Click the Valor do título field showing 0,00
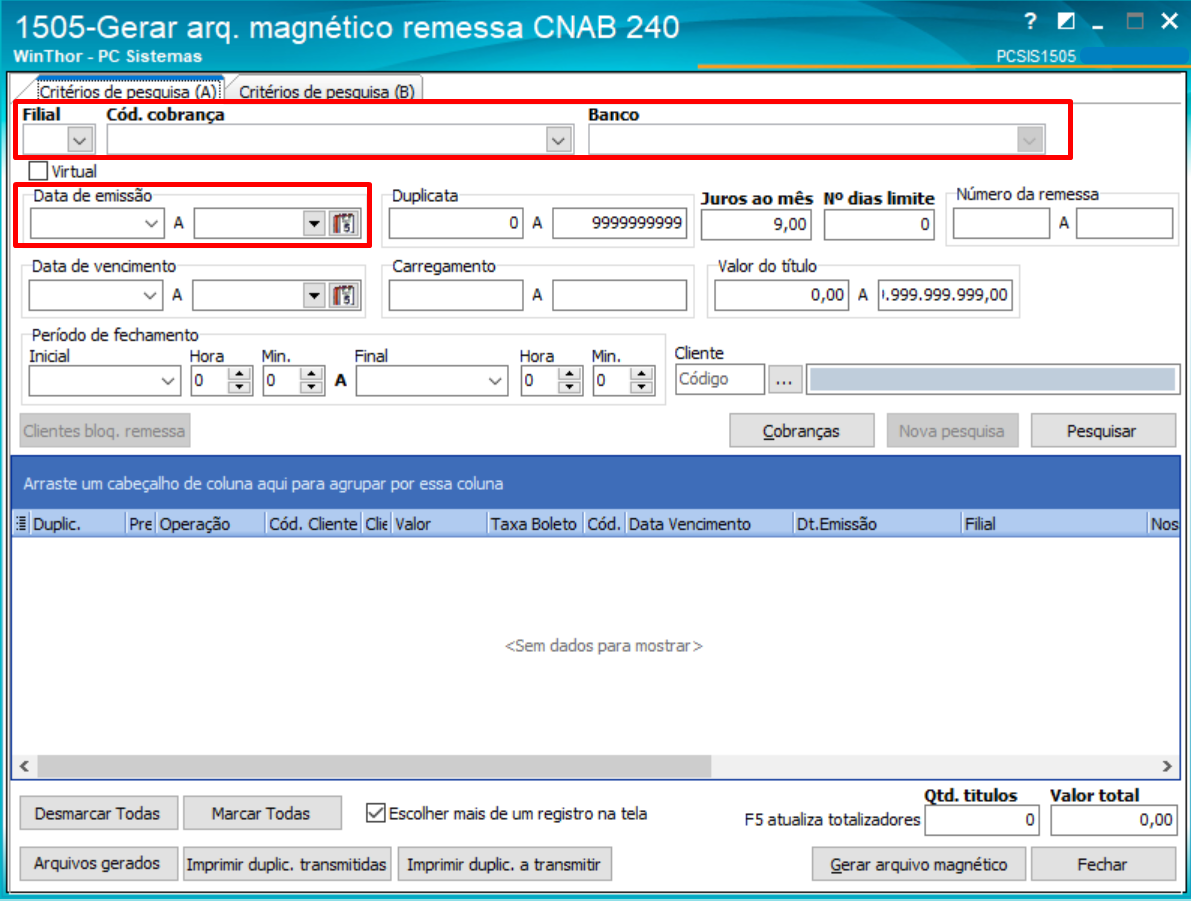 point(782,295)
